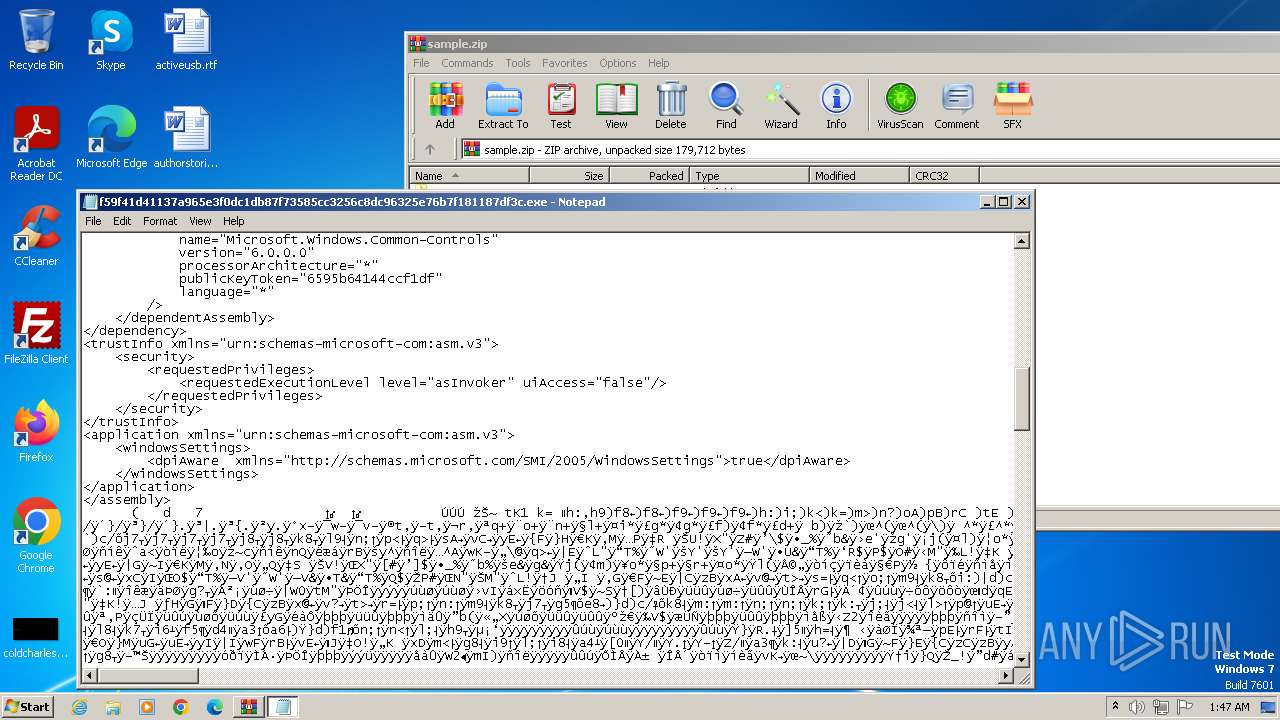Click the Notepad taskbar button

point(282,707)
